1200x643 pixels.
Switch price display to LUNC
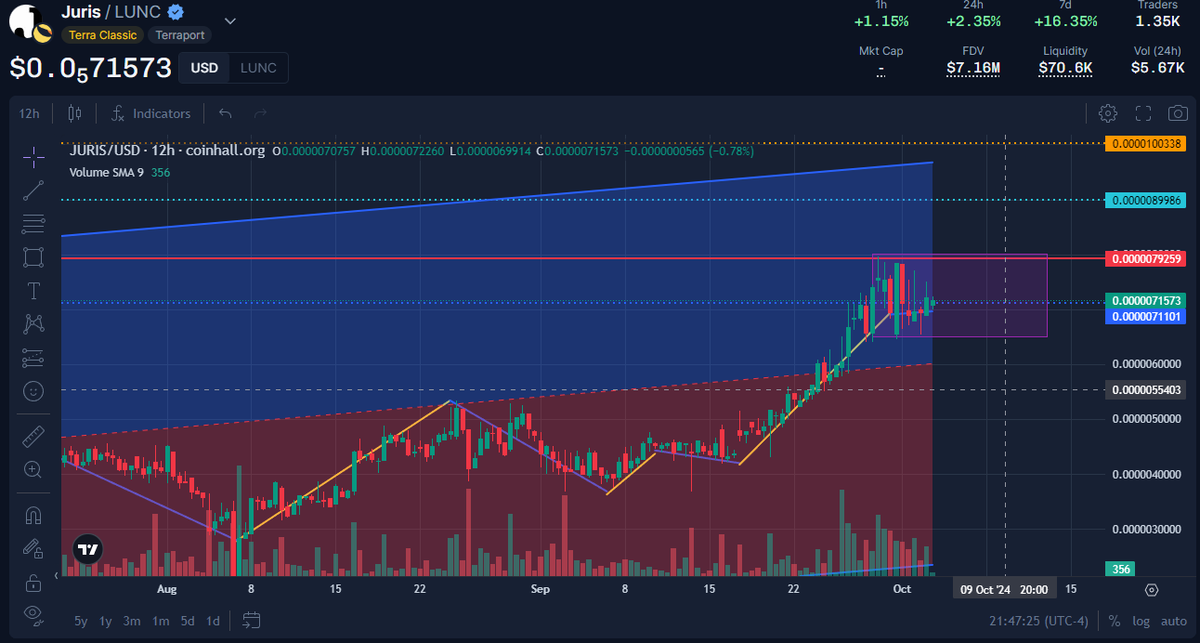click(x=258, y=68)
